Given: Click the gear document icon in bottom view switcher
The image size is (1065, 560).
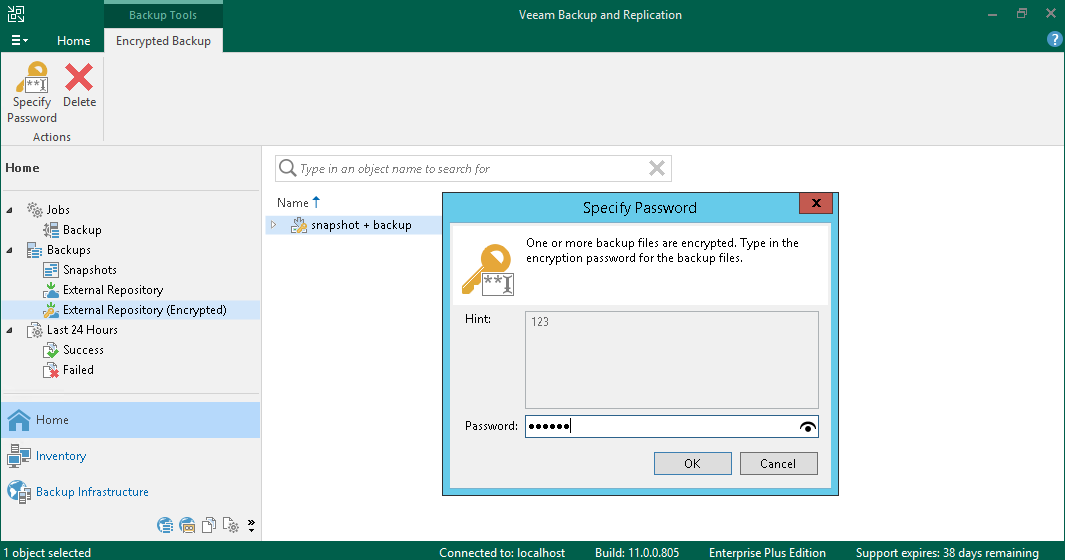Looking at the screenshot, I should click(231, 525).
